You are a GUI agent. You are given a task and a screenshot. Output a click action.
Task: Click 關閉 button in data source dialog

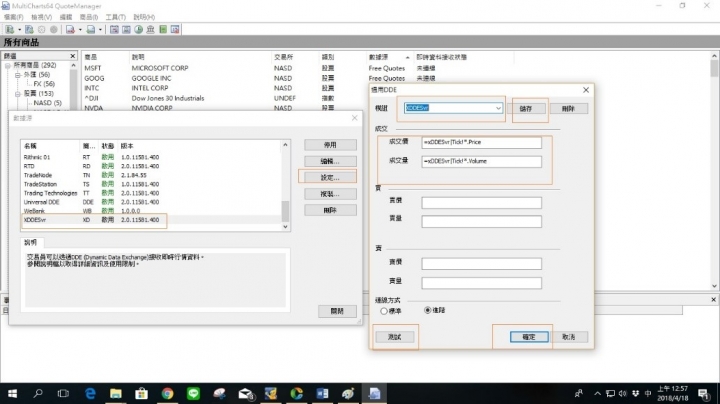click(x=337, y=311)
